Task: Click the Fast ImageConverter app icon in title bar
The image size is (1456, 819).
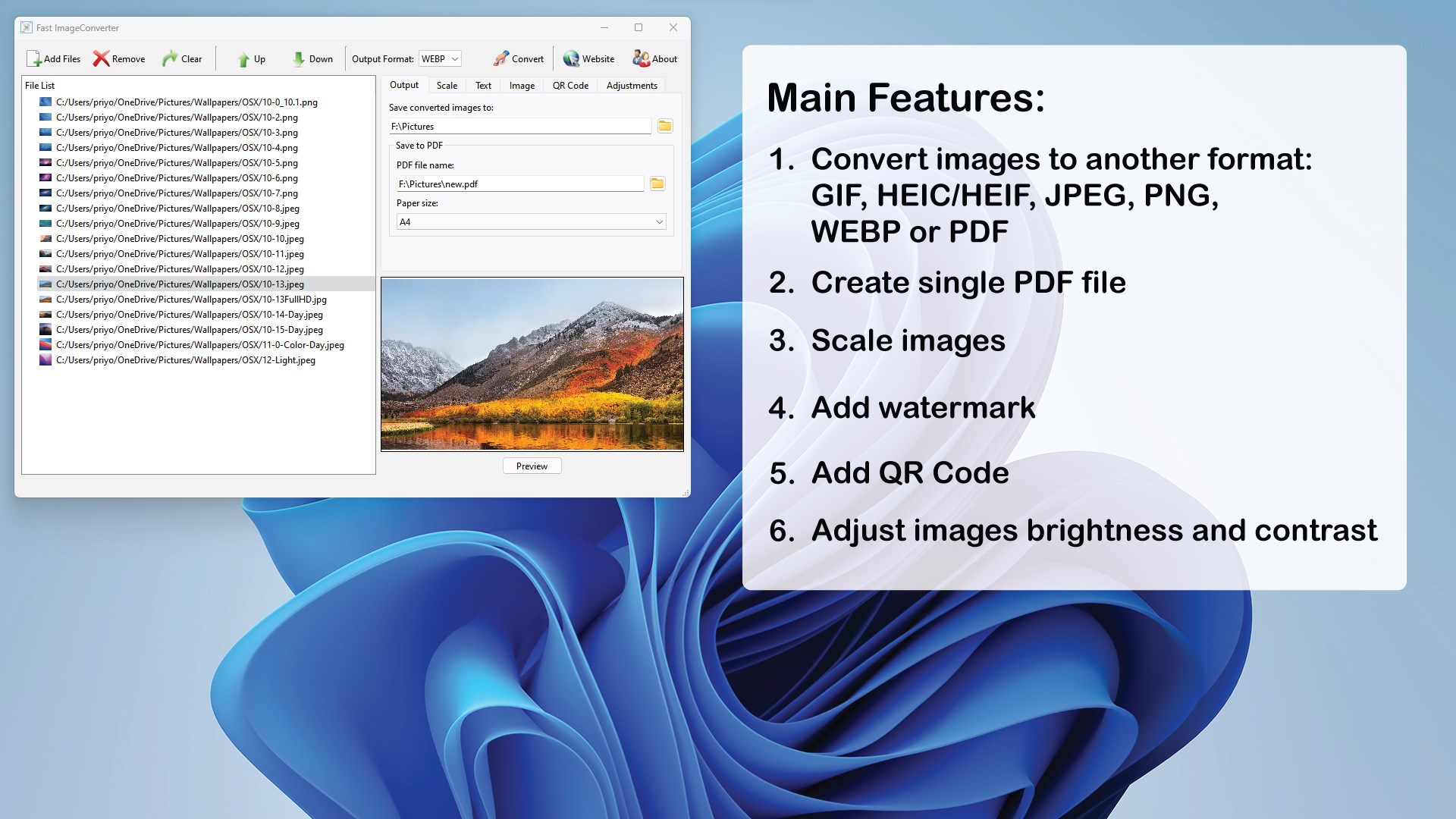Action: (x=27, y=27)
